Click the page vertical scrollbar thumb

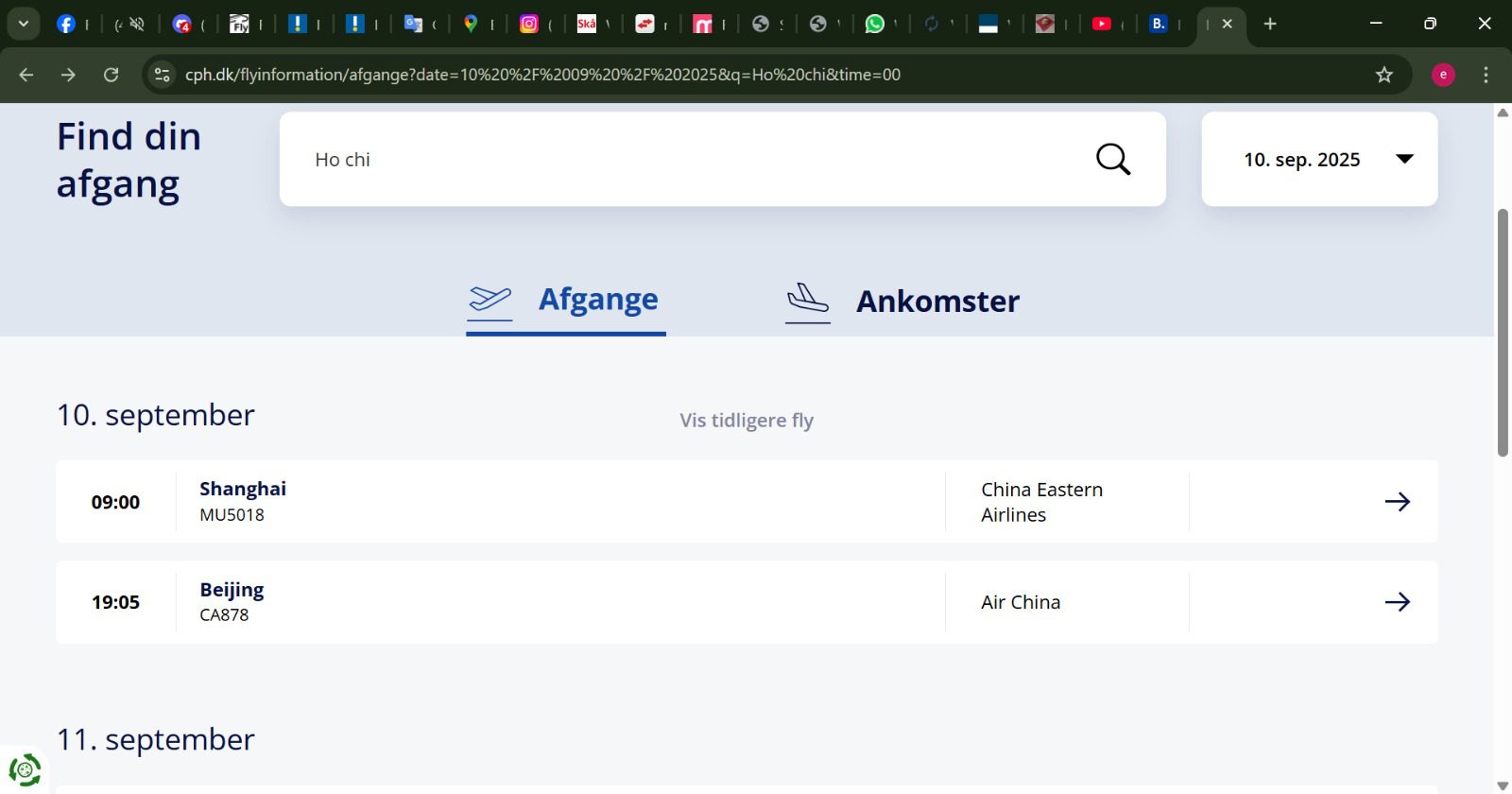1503,331
